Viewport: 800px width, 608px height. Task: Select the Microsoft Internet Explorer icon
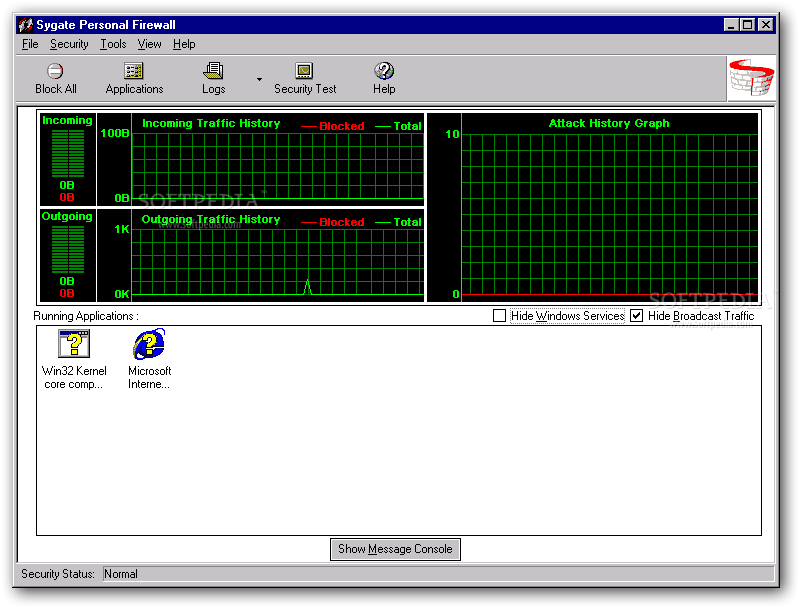coord(149,343)
